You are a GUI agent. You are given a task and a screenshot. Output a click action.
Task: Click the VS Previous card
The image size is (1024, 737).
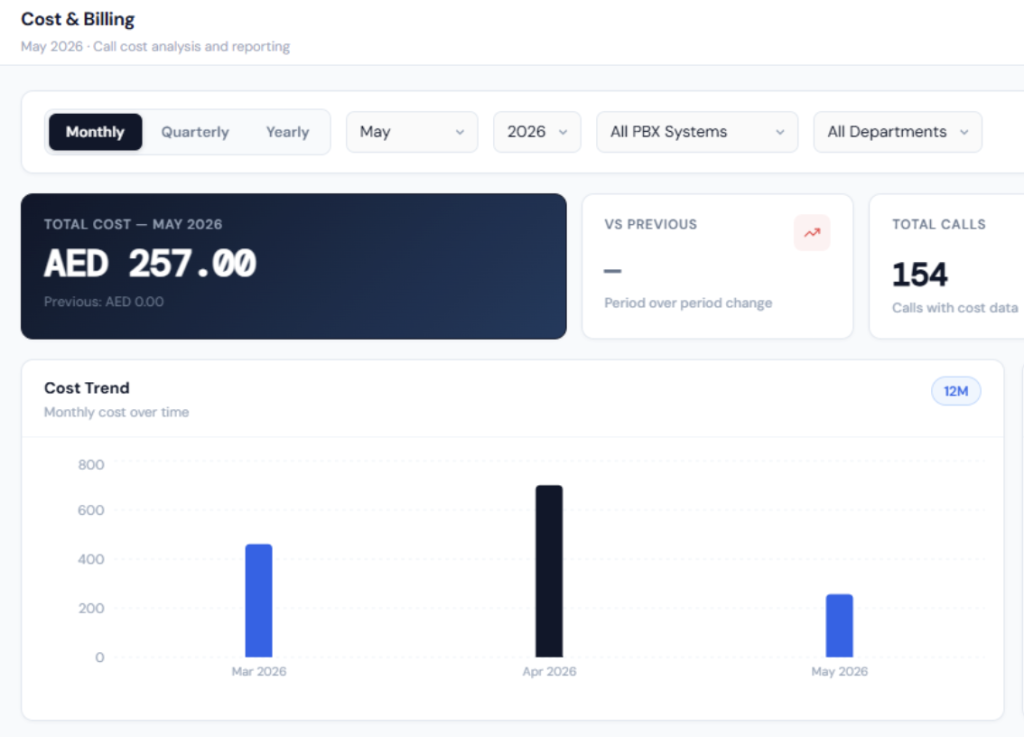(x=718, y=266)
